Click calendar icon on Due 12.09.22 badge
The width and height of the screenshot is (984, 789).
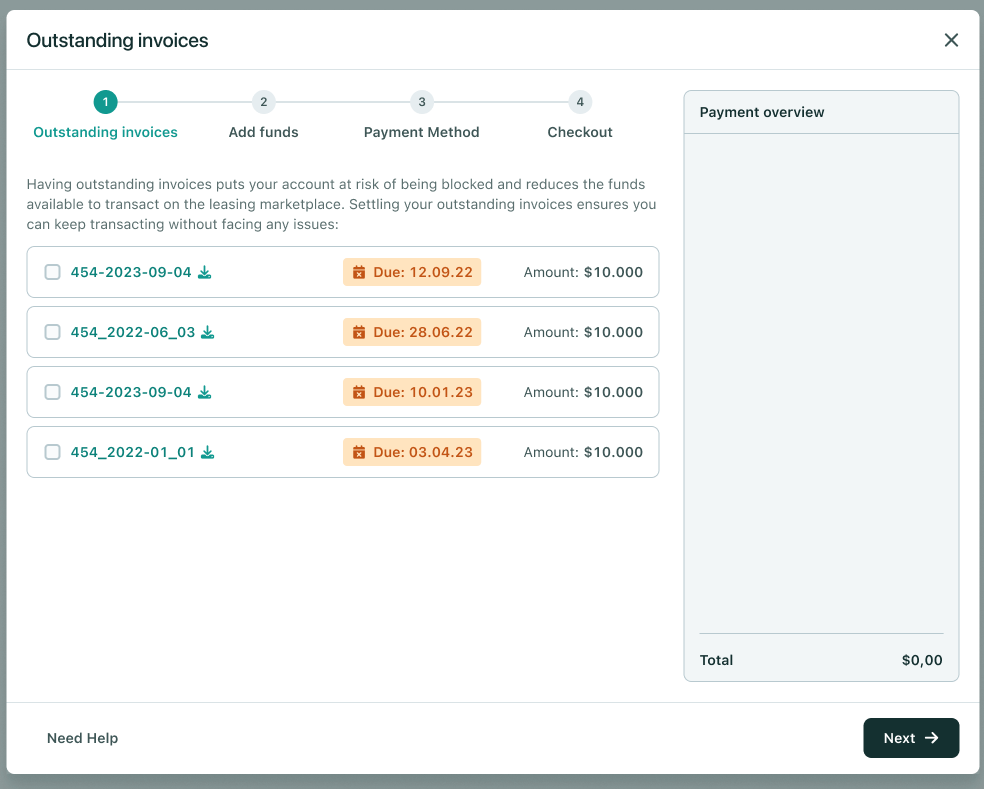[x=359, y=272]
